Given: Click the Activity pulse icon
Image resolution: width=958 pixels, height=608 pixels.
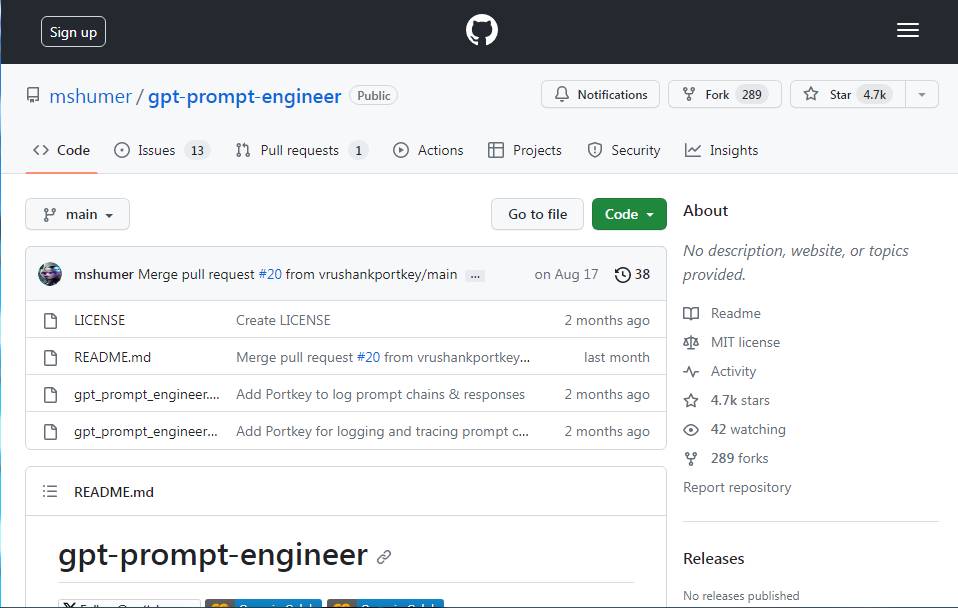Looking at the screenshot, I should [691, 371].
